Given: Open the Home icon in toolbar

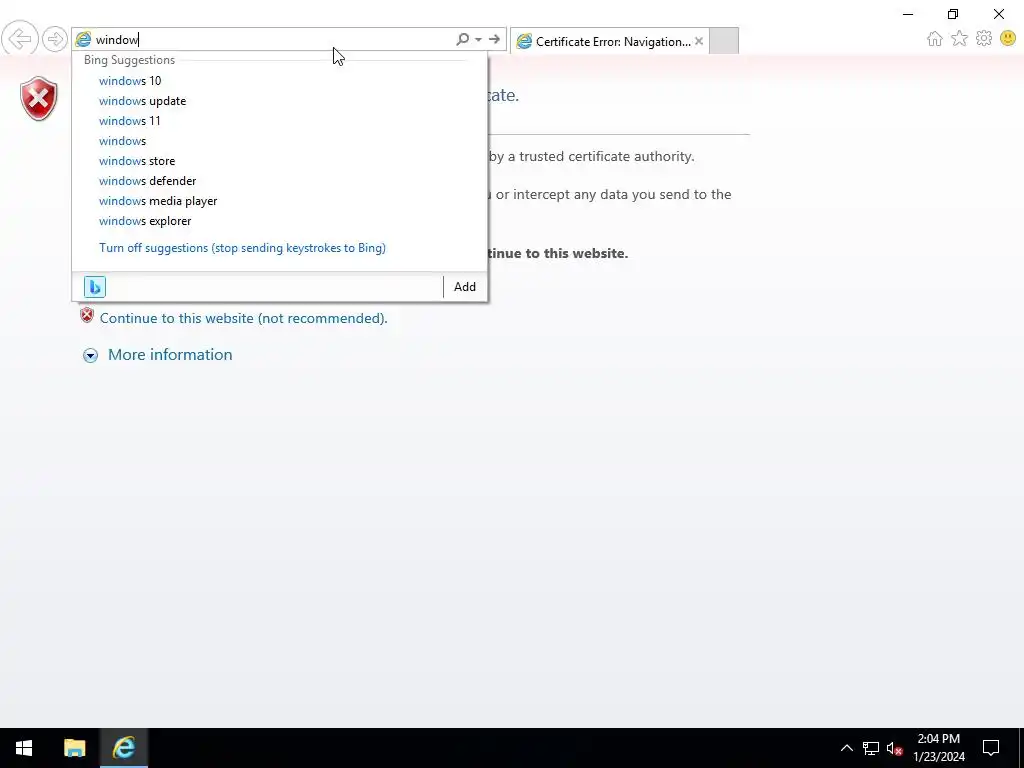Looking at the screenshot, I should pos(935,39).
